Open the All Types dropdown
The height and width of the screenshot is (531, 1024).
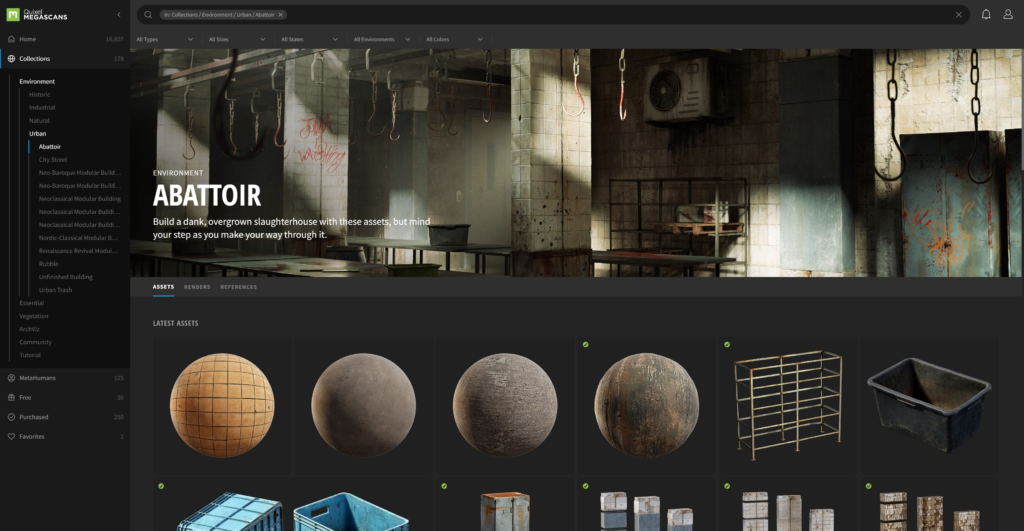(x=165, y=39)
